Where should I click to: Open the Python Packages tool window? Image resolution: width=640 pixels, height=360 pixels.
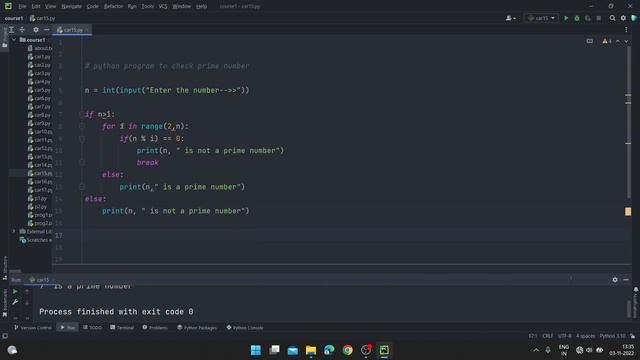point(197,328)
